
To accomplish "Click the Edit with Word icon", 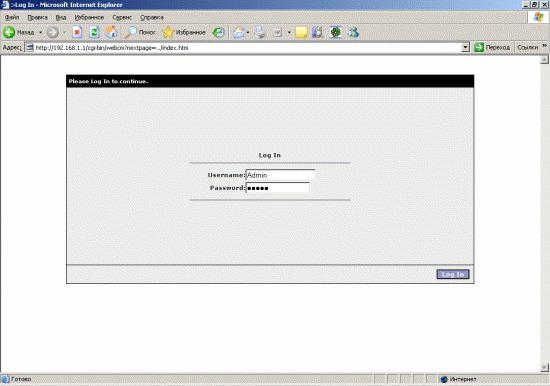I will click(277, 32).
